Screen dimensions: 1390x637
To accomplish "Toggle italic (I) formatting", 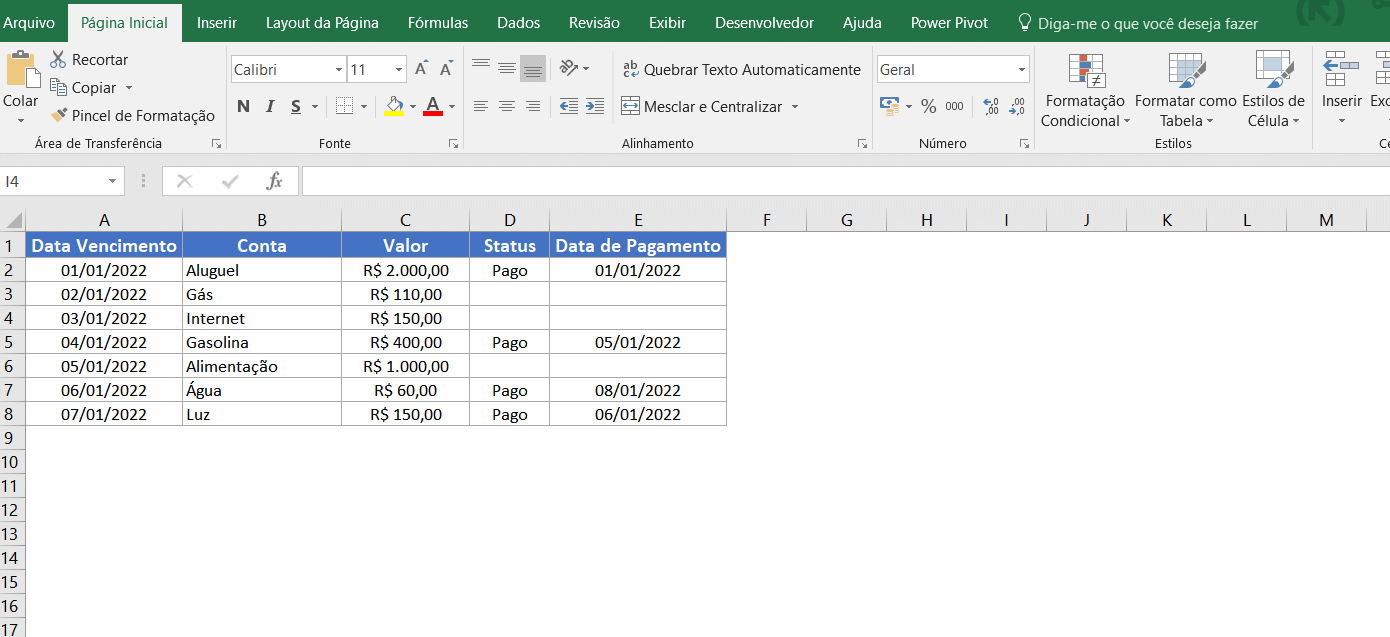I will (x=269, y=106).
